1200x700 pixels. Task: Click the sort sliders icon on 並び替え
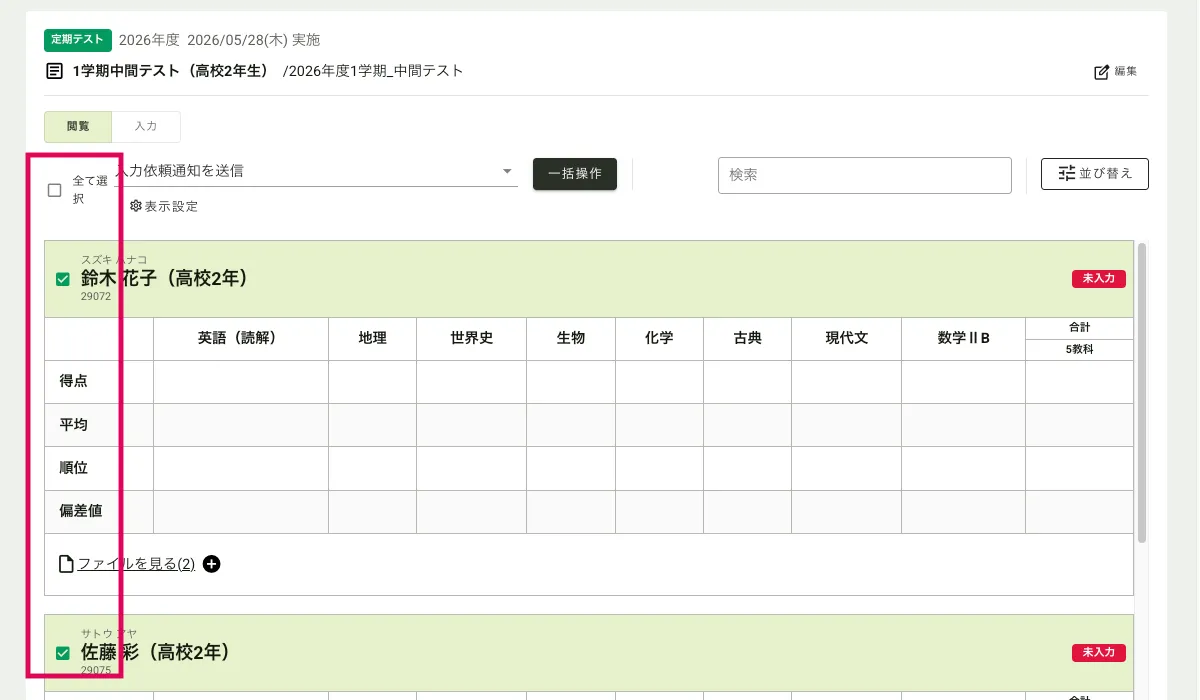click(x=1066, y=173)
